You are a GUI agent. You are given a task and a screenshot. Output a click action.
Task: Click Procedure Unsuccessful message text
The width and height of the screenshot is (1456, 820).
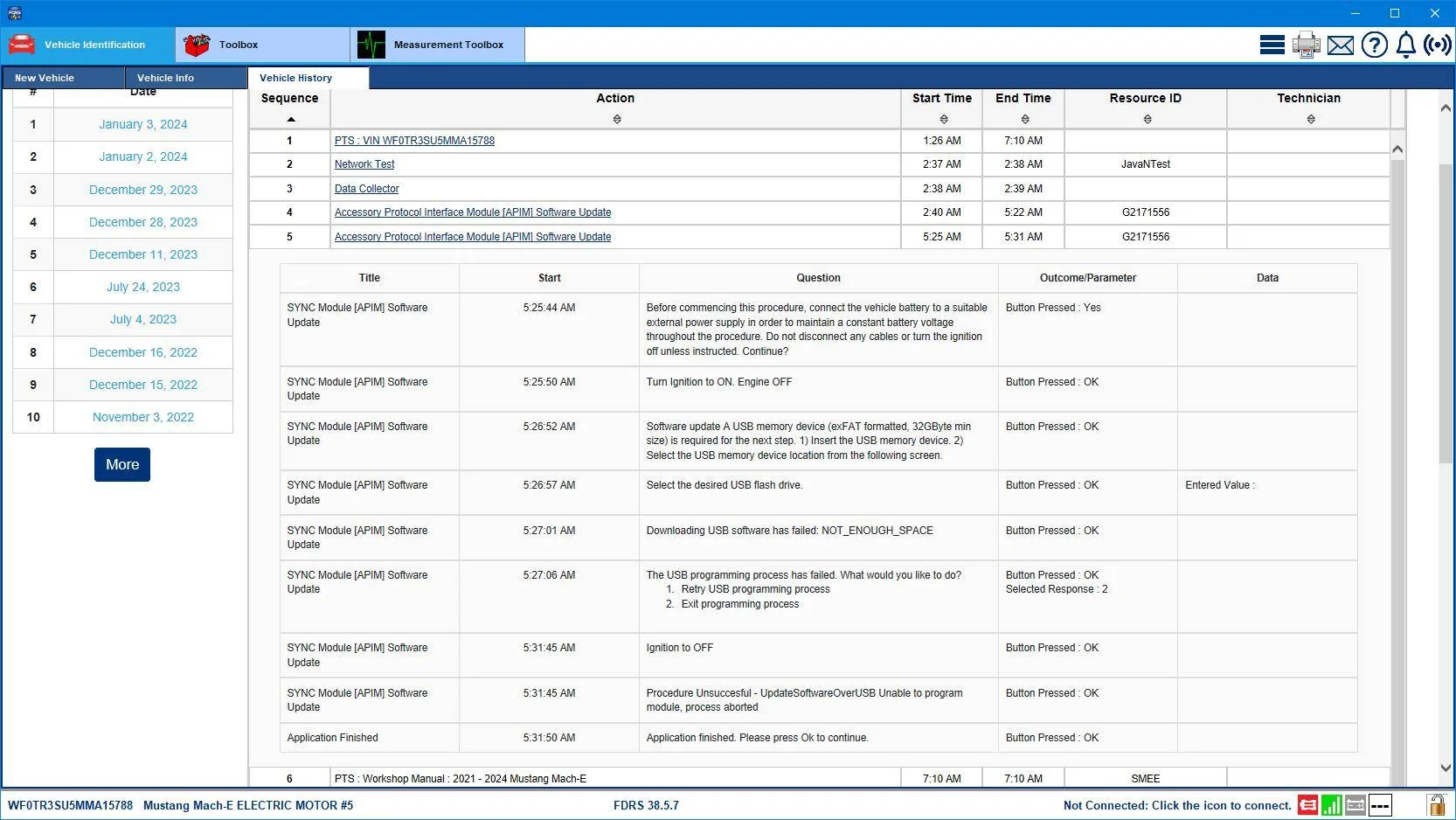click(804, 700)
